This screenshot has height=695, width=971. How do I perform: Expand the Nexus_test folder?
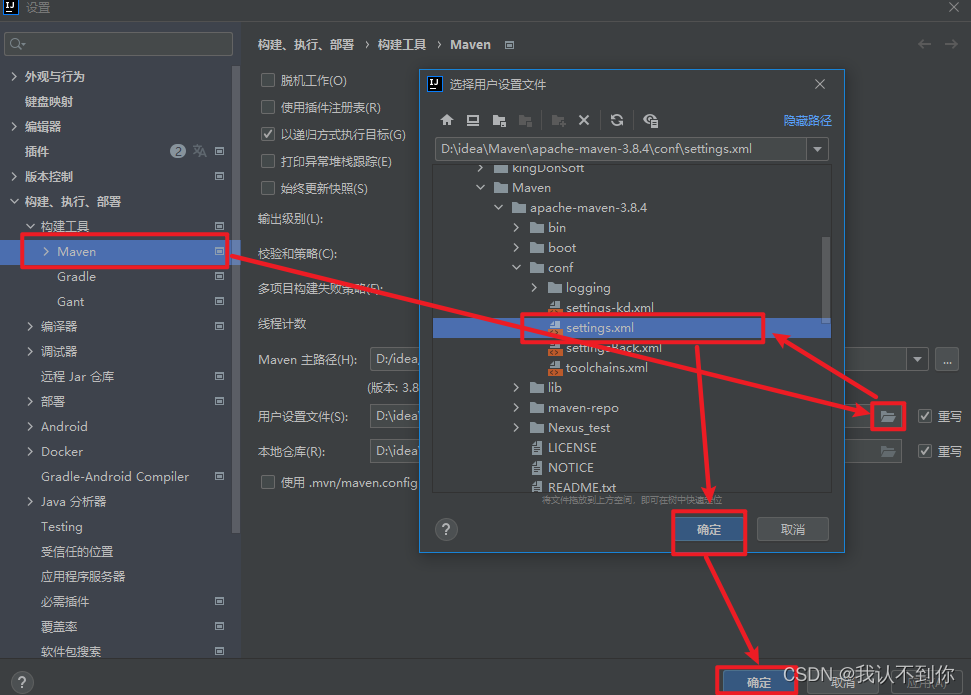[516, 427]
